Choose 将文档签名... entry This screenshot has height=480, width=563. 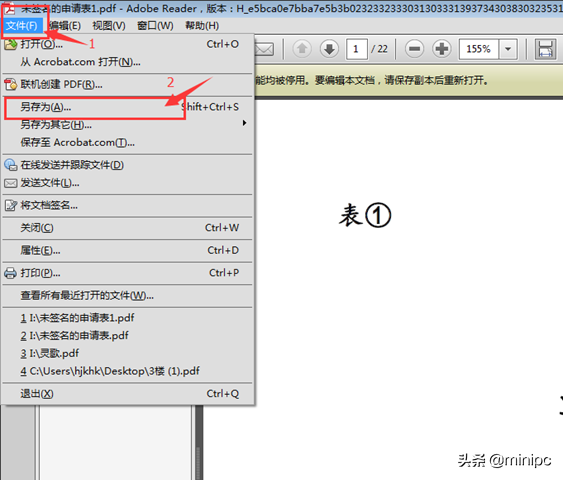click(127, 205)
